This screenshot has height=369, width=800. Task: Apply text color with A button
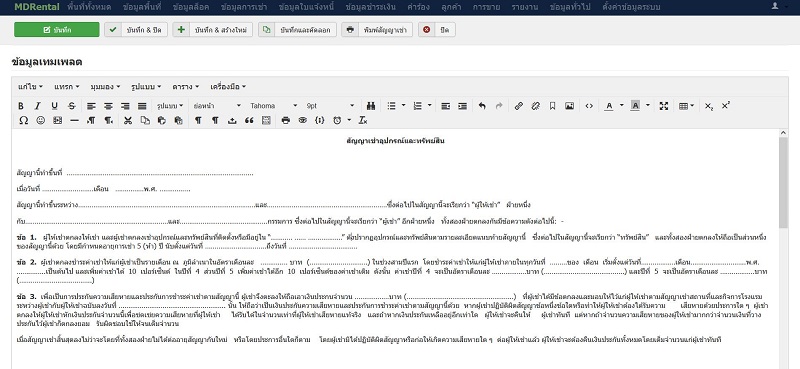[x=609, y=106]
